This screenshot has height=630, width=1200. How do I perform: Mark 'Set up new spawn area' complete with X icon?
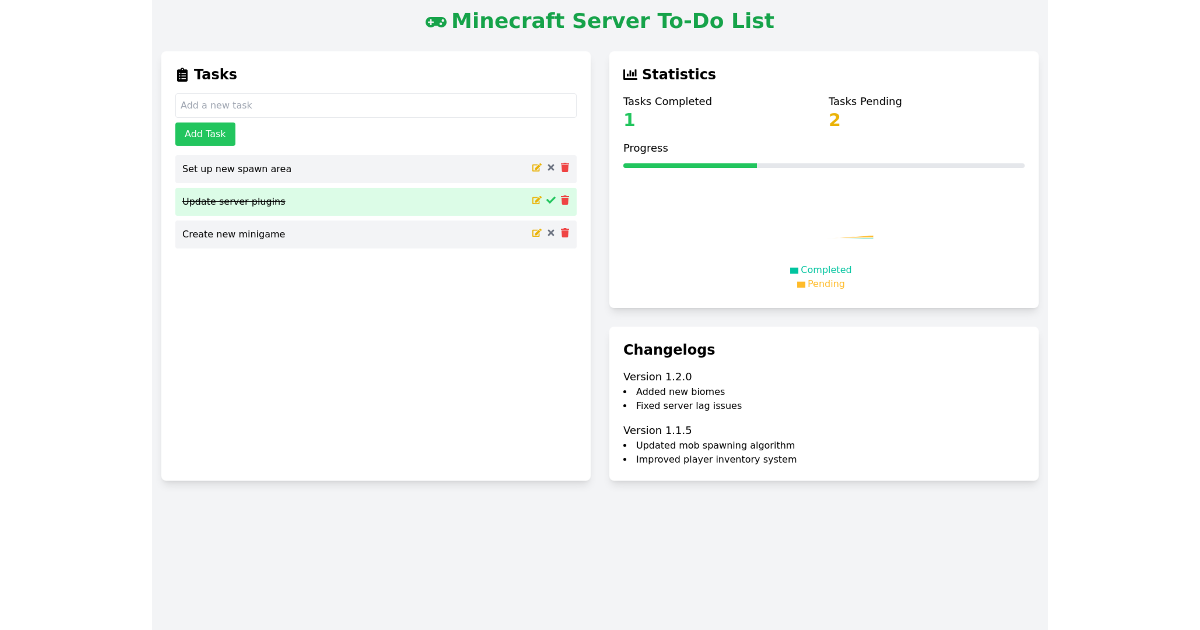coord(550,167)
